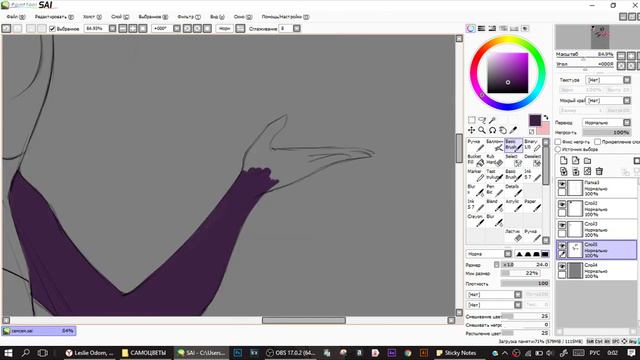Screen dimensions: 640x360
Task: Select the rotate canvas tool
Action: pyautogui.click(x=492, y=130)
